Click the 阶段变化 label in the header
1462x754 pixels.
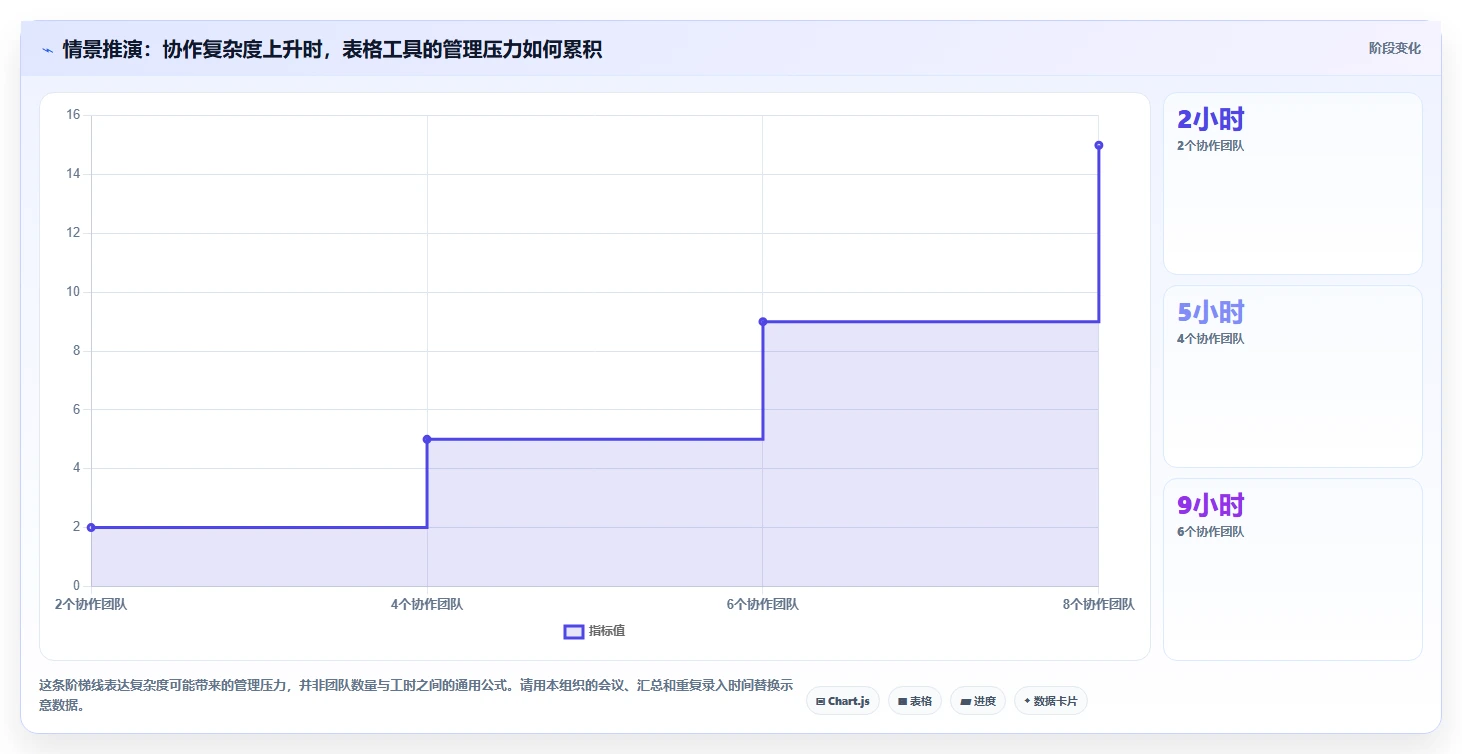[x=1394, y=49]
